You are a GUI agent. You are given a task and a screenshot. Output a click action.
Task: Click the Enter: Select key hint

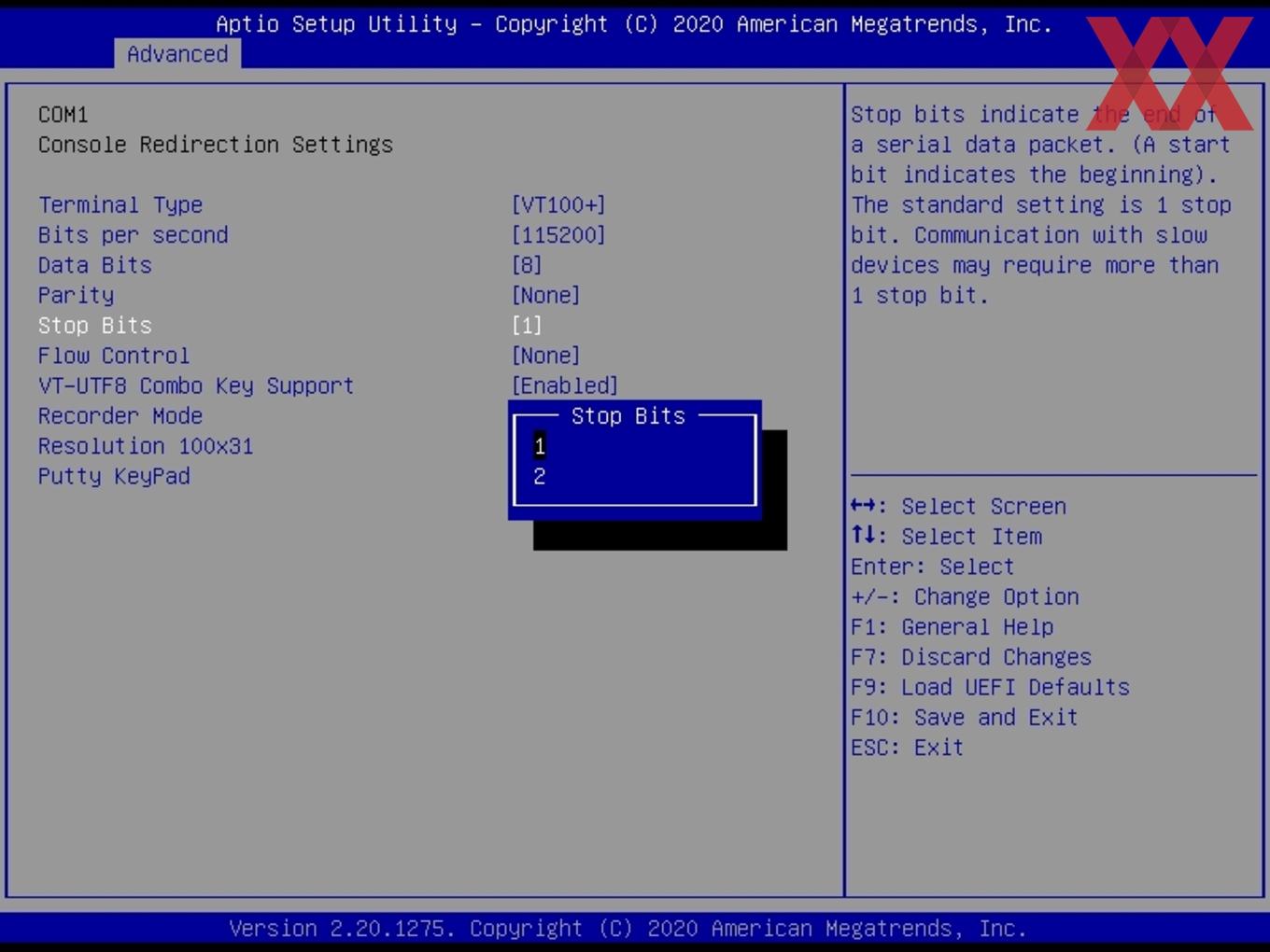(932, 567)
